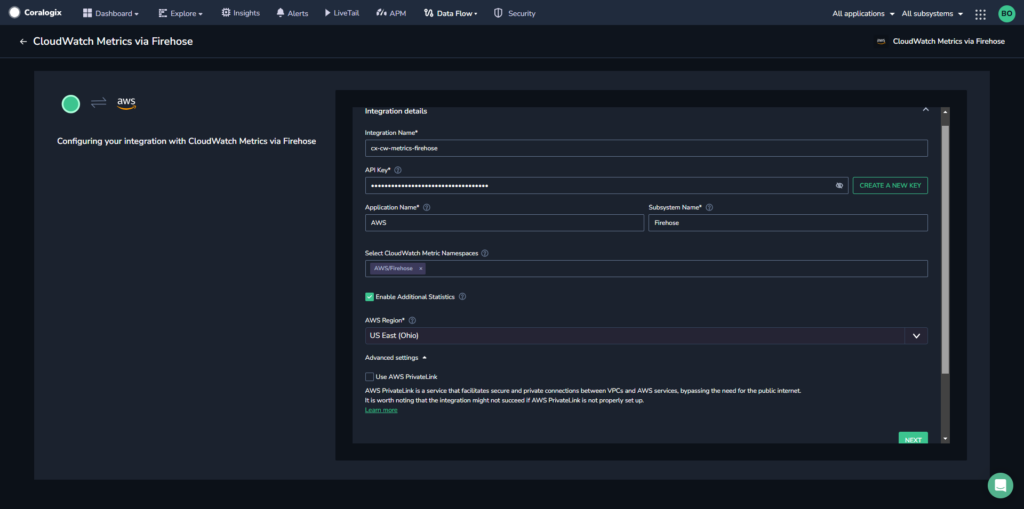Image resolution: width=1024 pixels, height=509 pixels.
Task: Go to Insights
Action: [240, 13]
